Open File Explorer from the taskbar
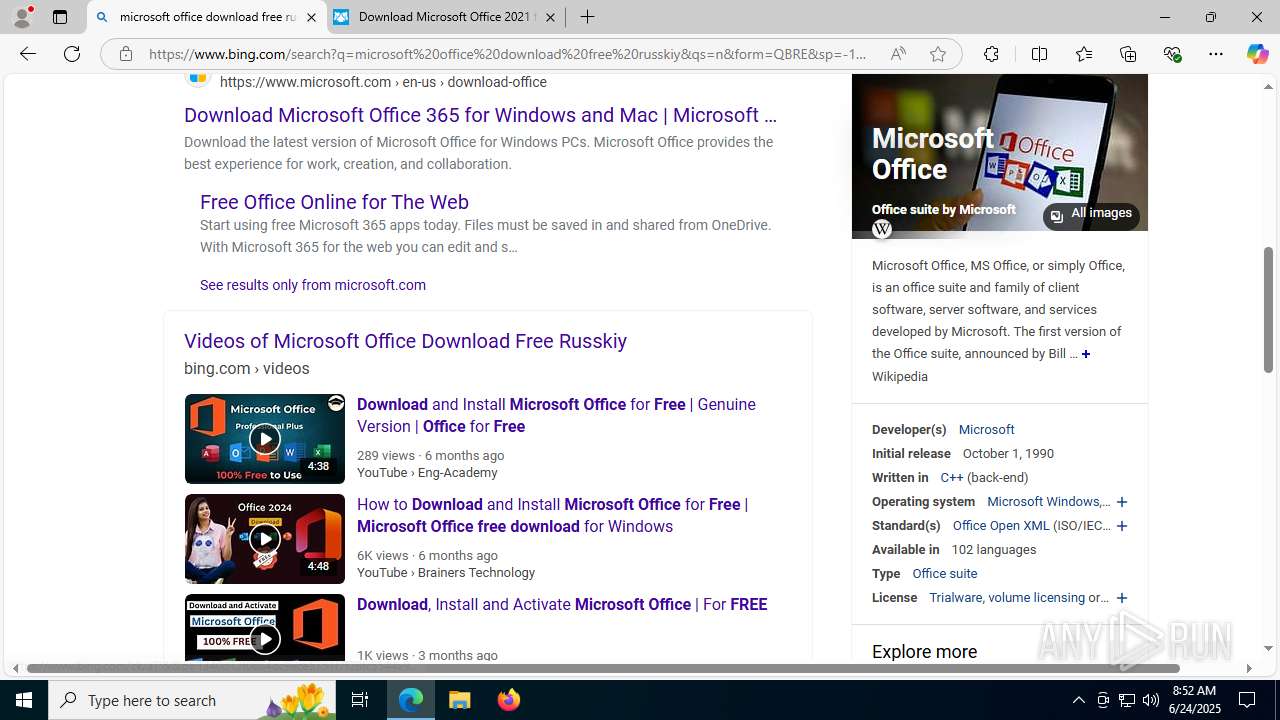This screenshot has width=1280, height=720. pos(460,700)
